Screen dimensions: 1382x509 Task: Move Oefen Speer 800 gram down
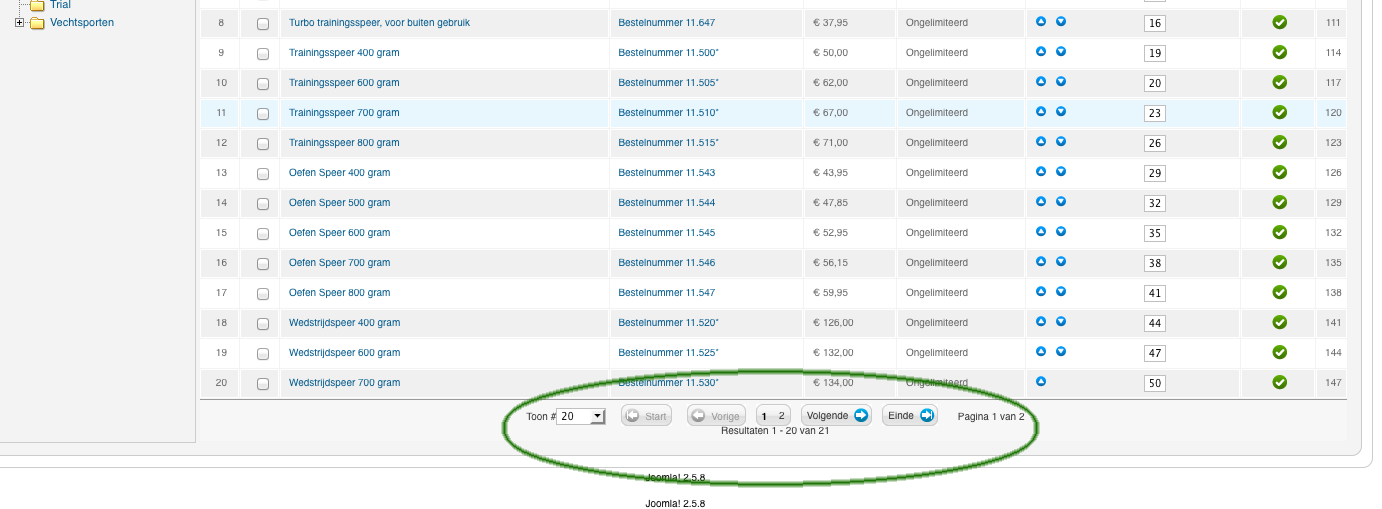1061,291
